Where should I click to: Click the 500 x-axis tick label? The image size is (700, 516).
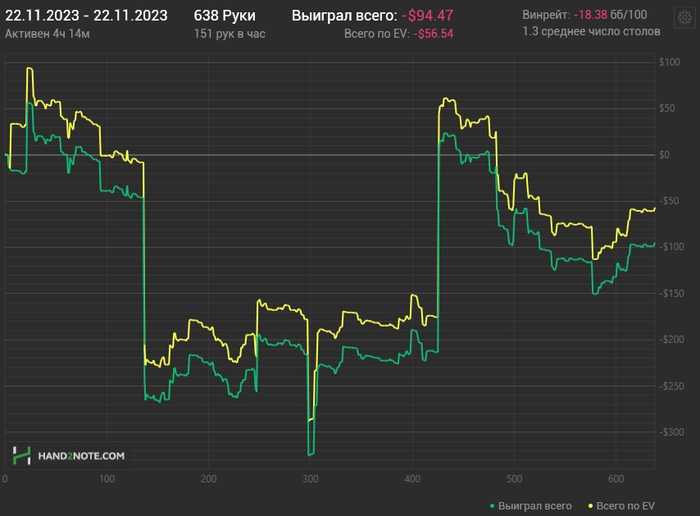pos(514,479)
